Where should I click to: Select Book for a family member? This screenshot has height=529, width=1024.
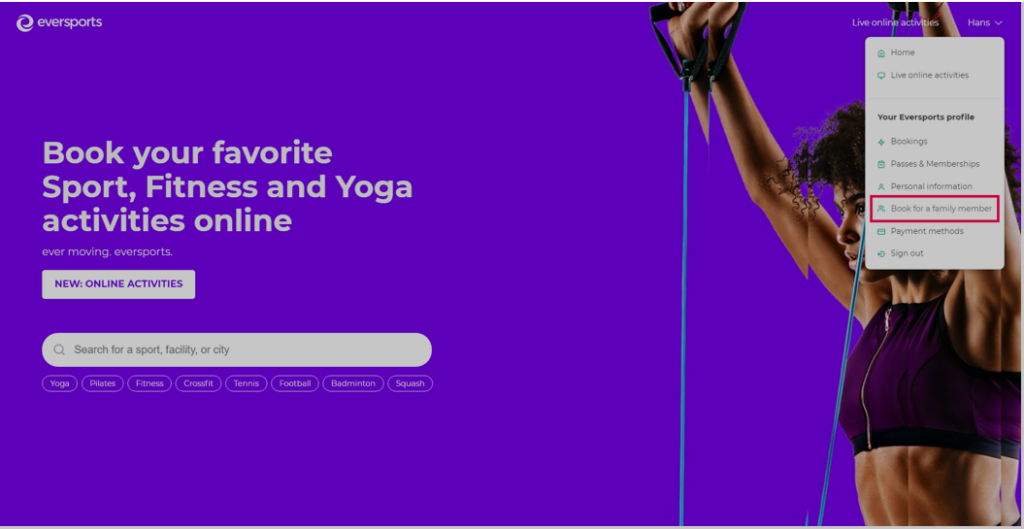coord(935,209)
